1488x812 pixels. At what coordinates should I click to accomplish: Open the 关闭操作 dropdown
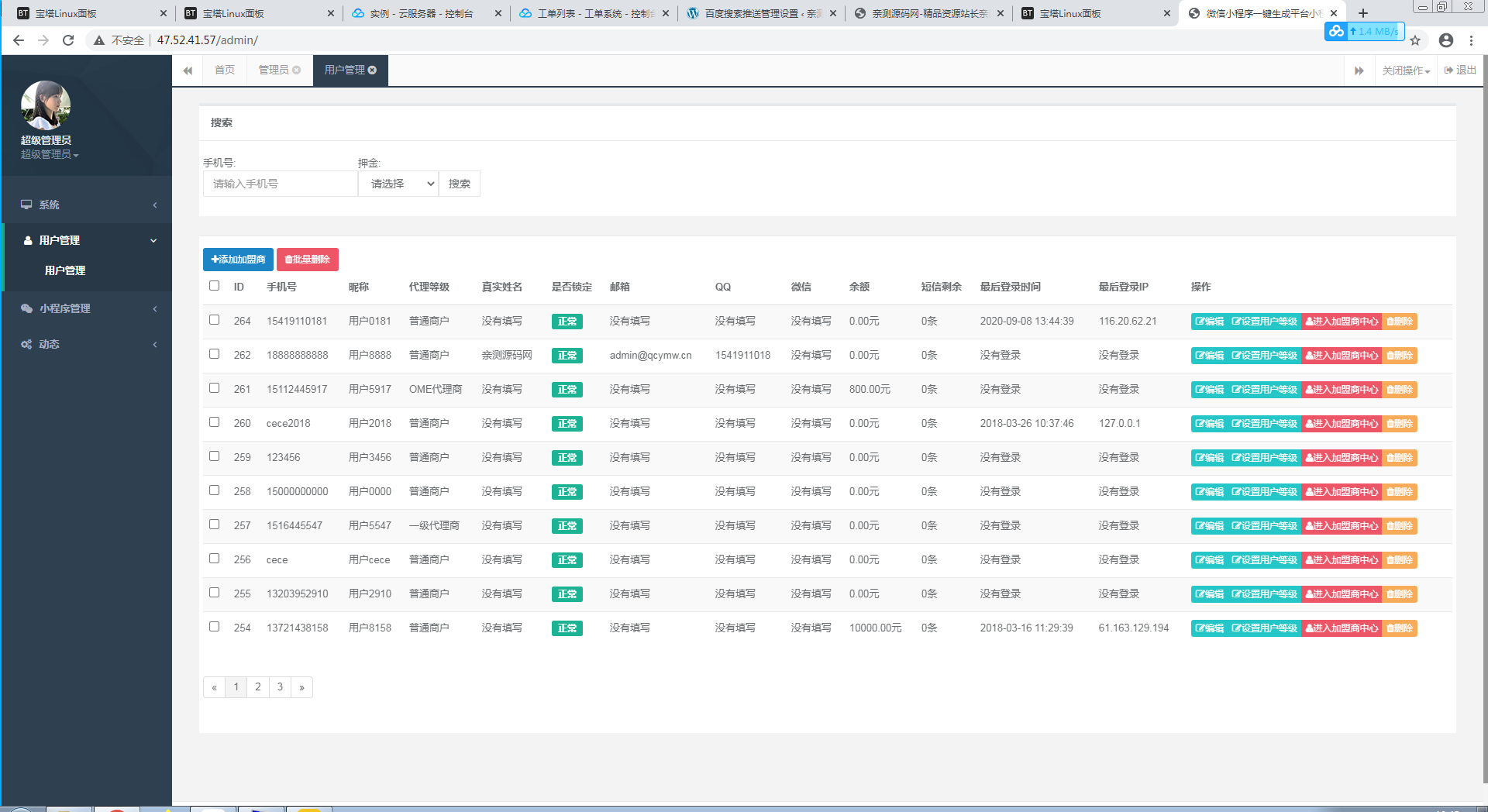coord(1406,71)
